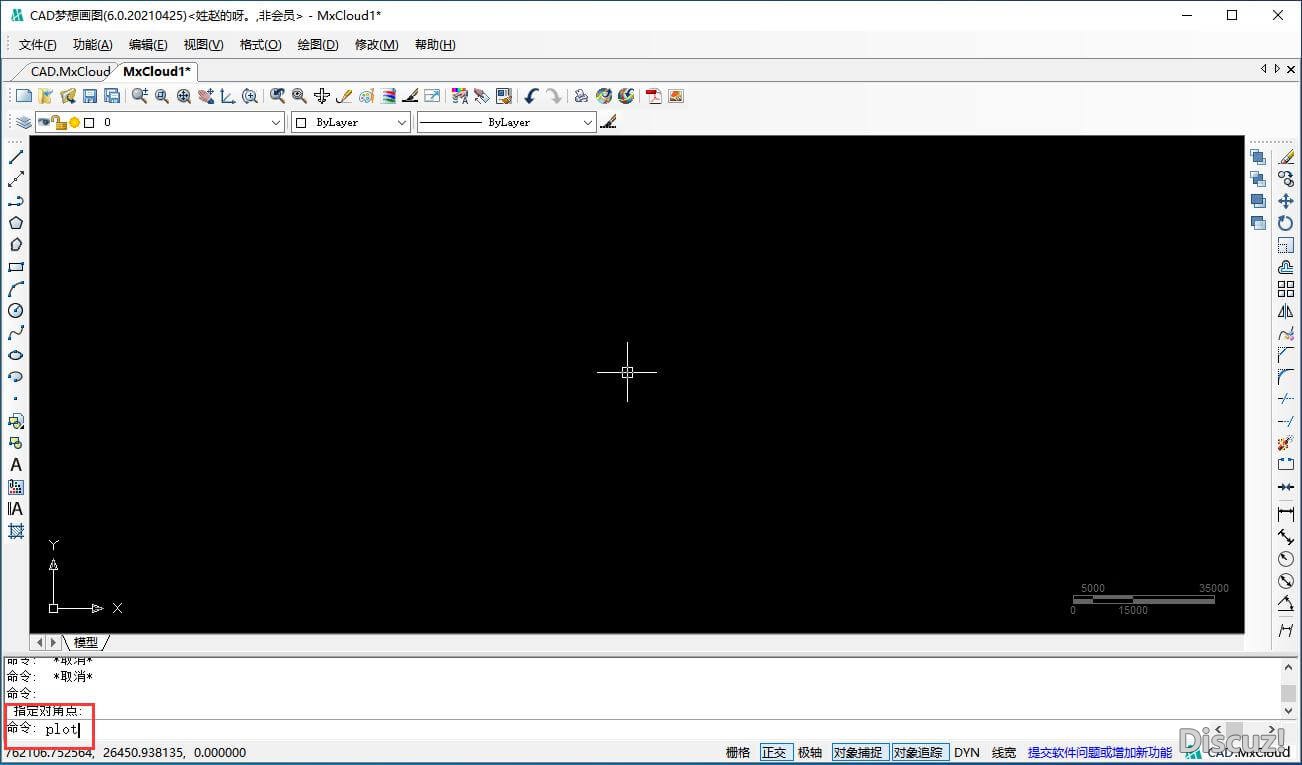This screenshot has width=1302, height=765.
Task: Click the Zoom extents icon
Action: pos(184,96)
